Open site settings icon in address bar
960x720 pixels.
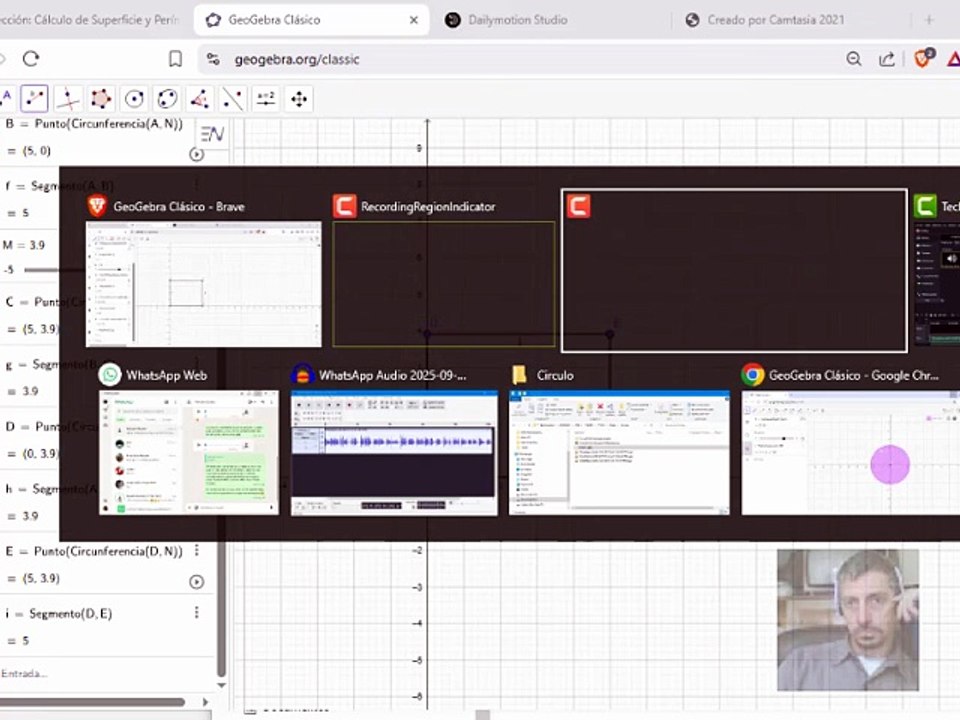coord(213,59)
